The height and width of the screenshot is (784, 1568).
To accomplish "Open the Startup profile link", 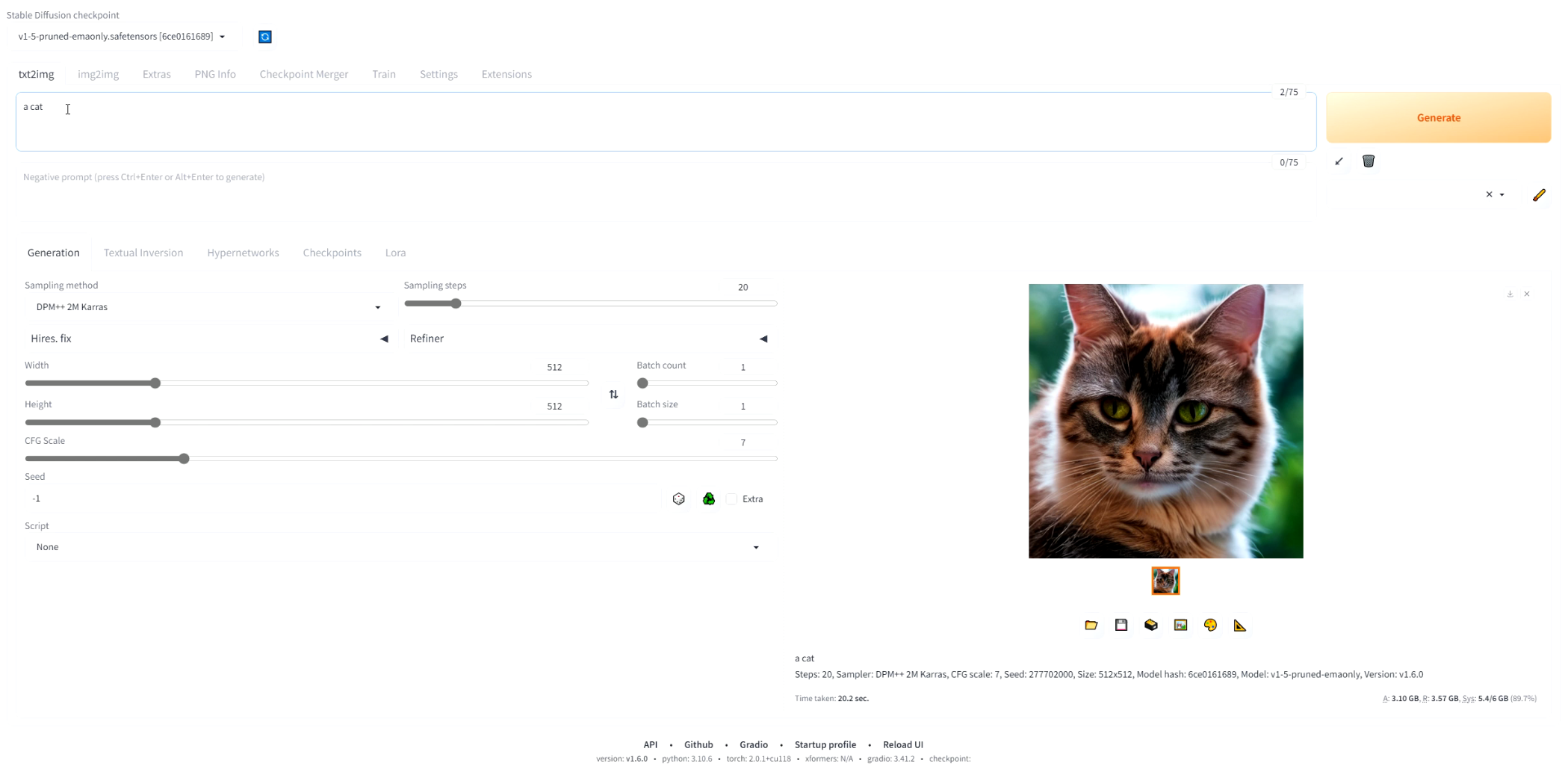I will click(825, 744).
